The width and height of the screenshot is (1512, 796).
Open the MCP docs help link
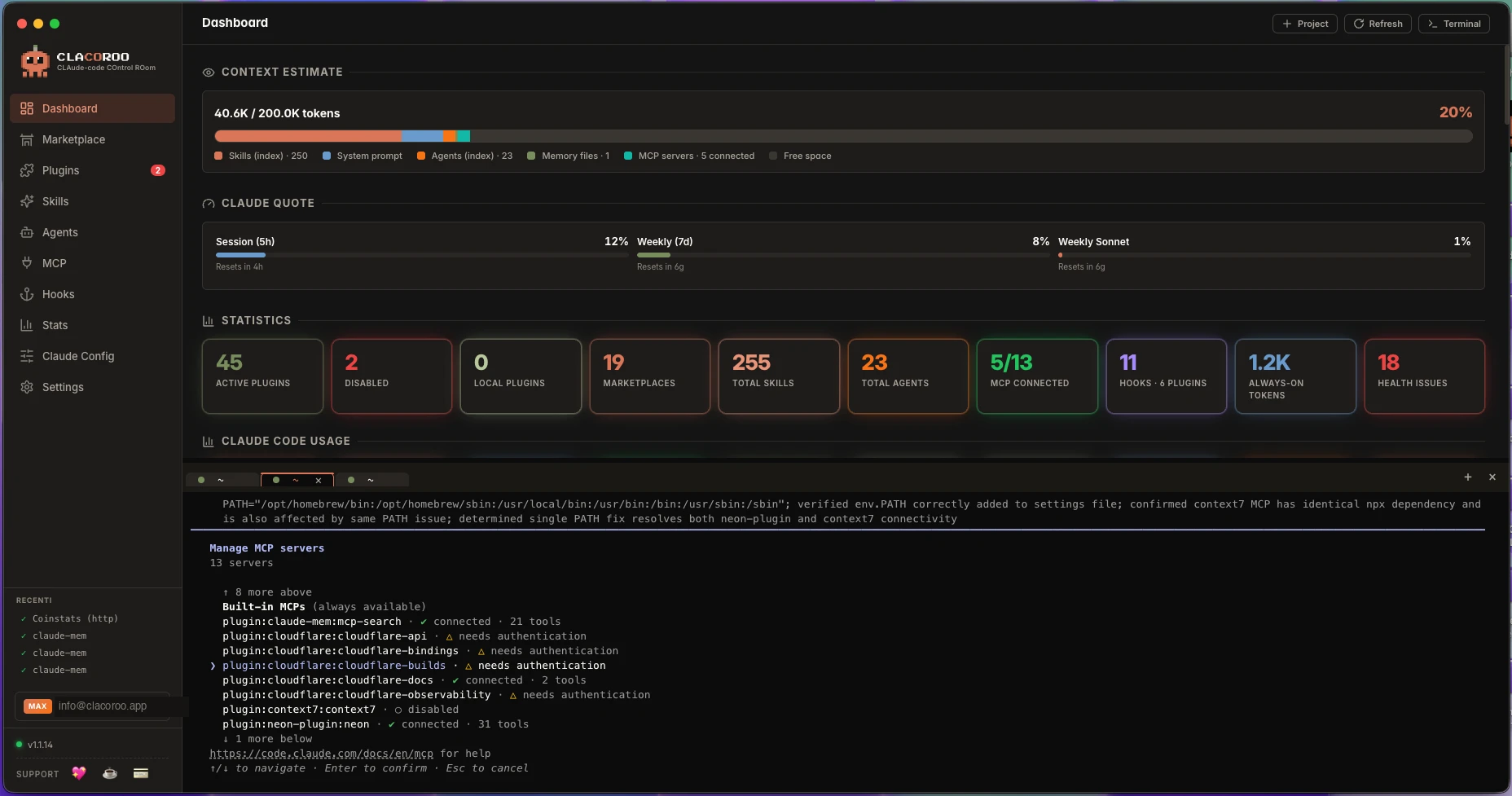(x=321, y=754)
